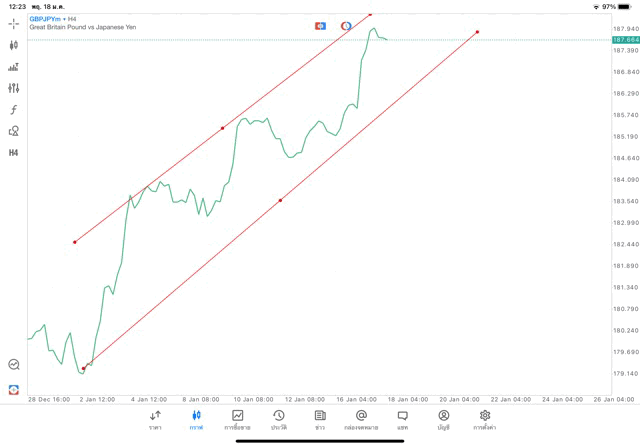
Task: Open the function (f) indicators icon
Action: (x=14, y=110)
